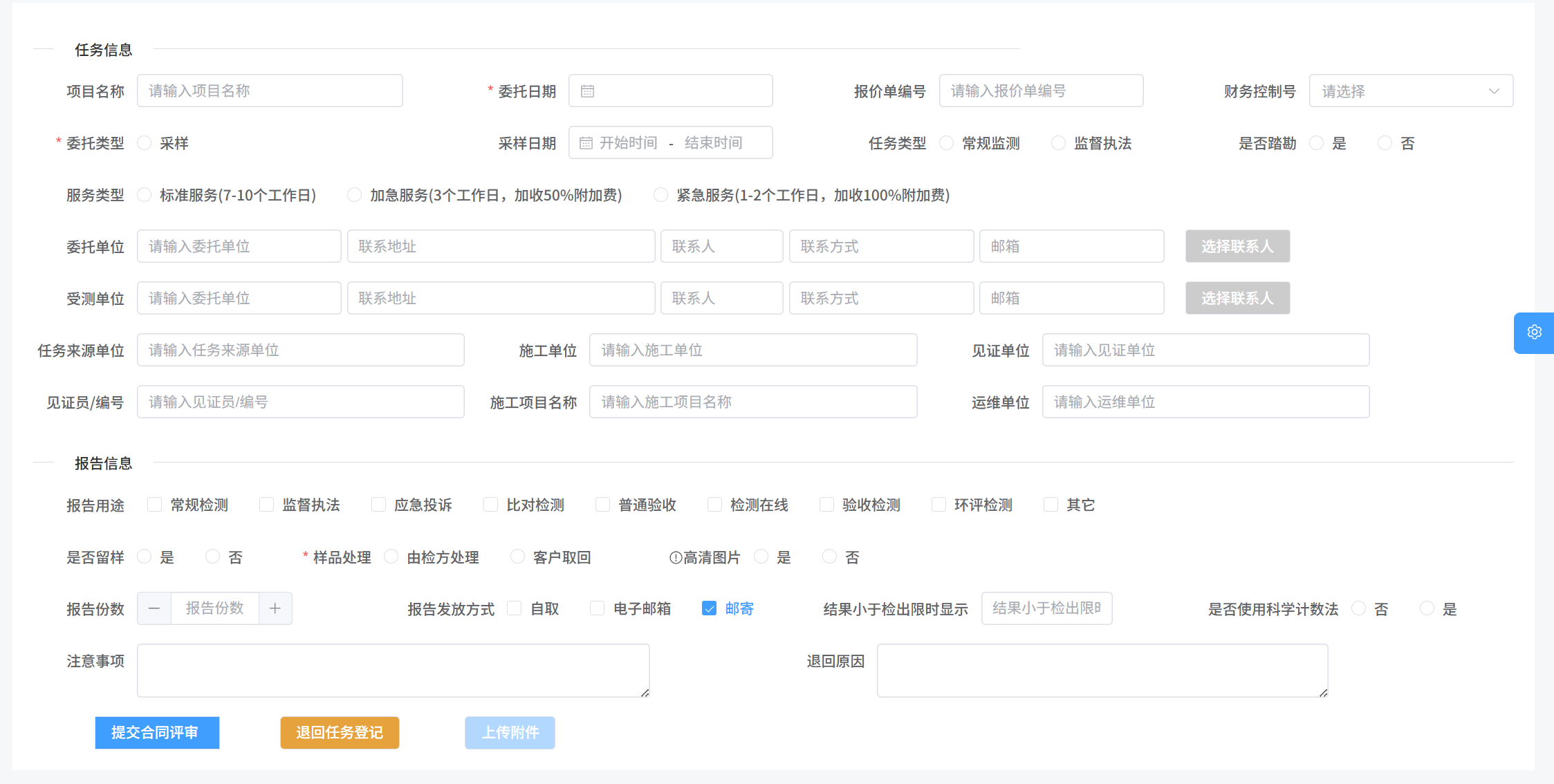Click the info icon beside 高清图片
The image size is (1554, 784).
676,557
